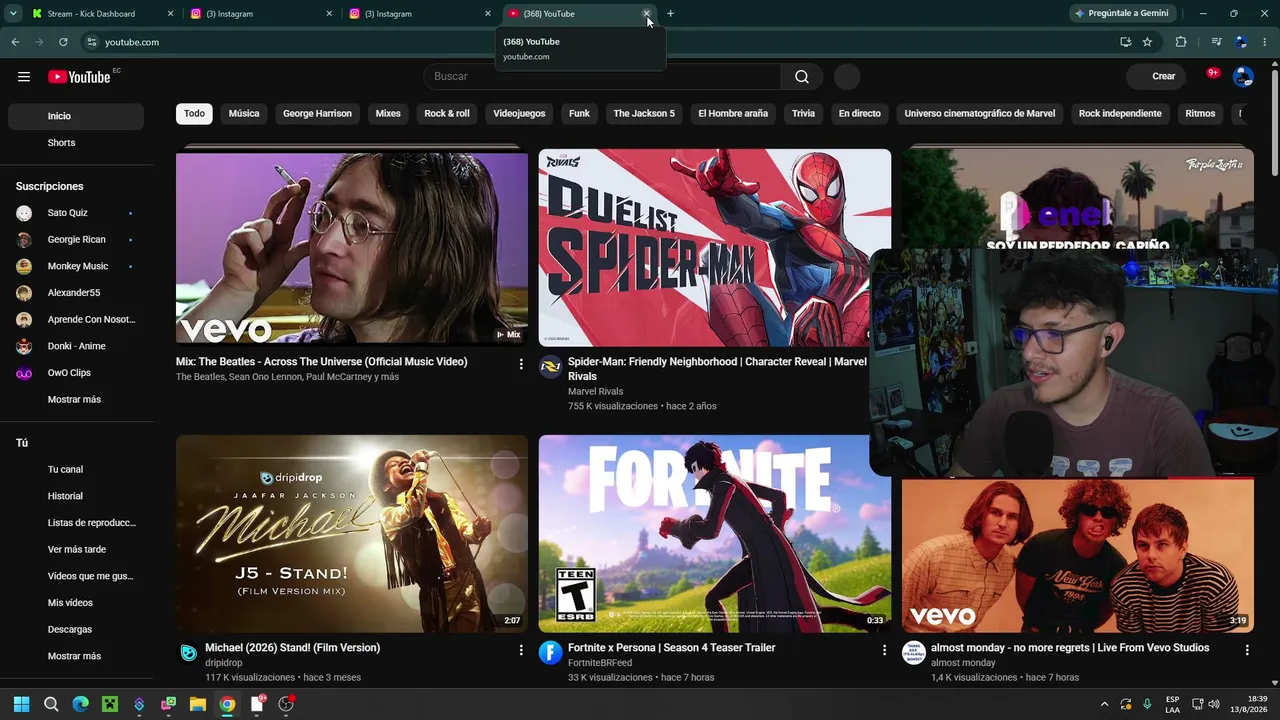1280x720 pixels.
Task: Open the Chrome three-dot menu
Action: (x=1265, y=42)
